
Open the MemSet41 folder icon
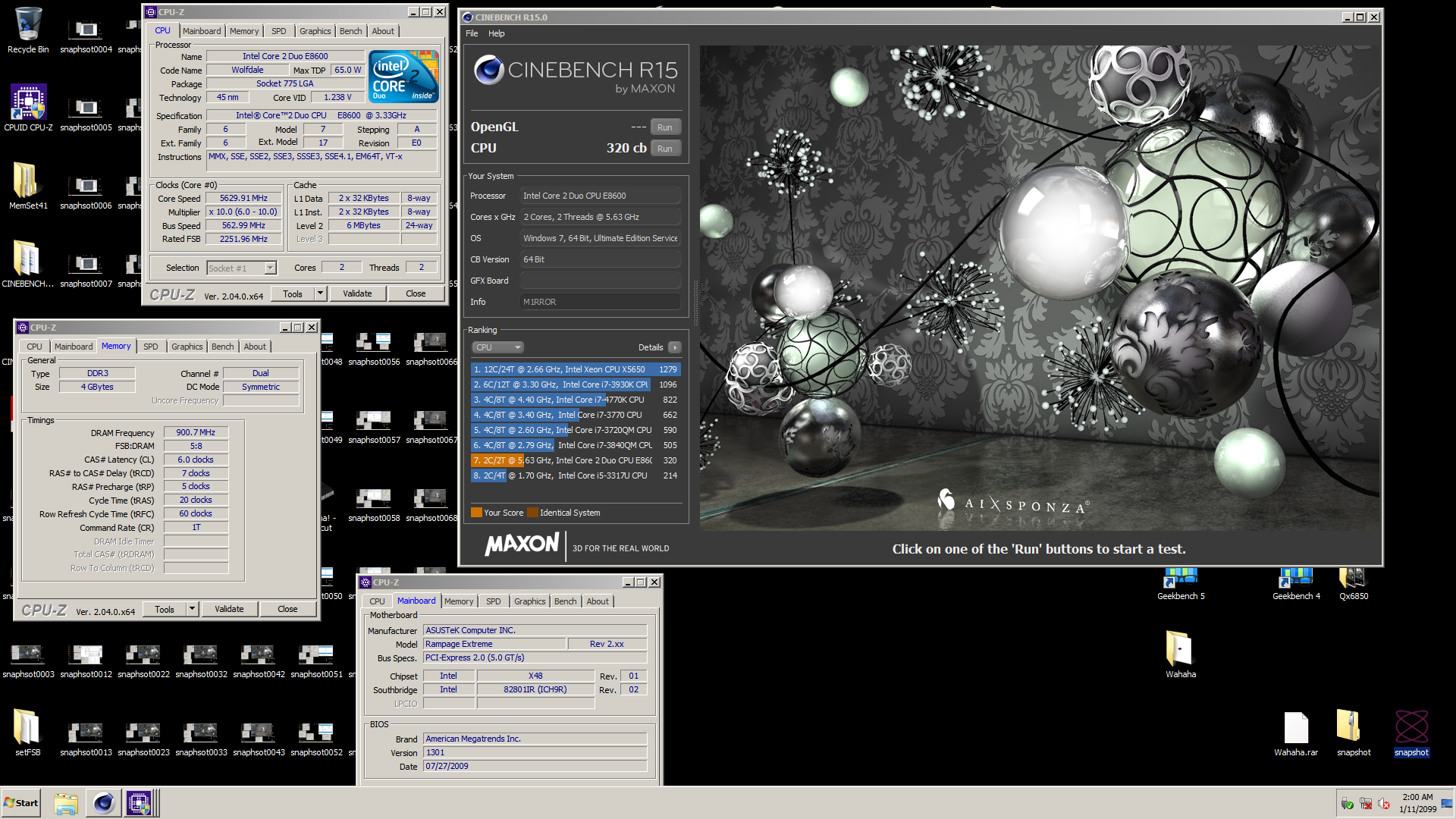click(x=28, y=187)
